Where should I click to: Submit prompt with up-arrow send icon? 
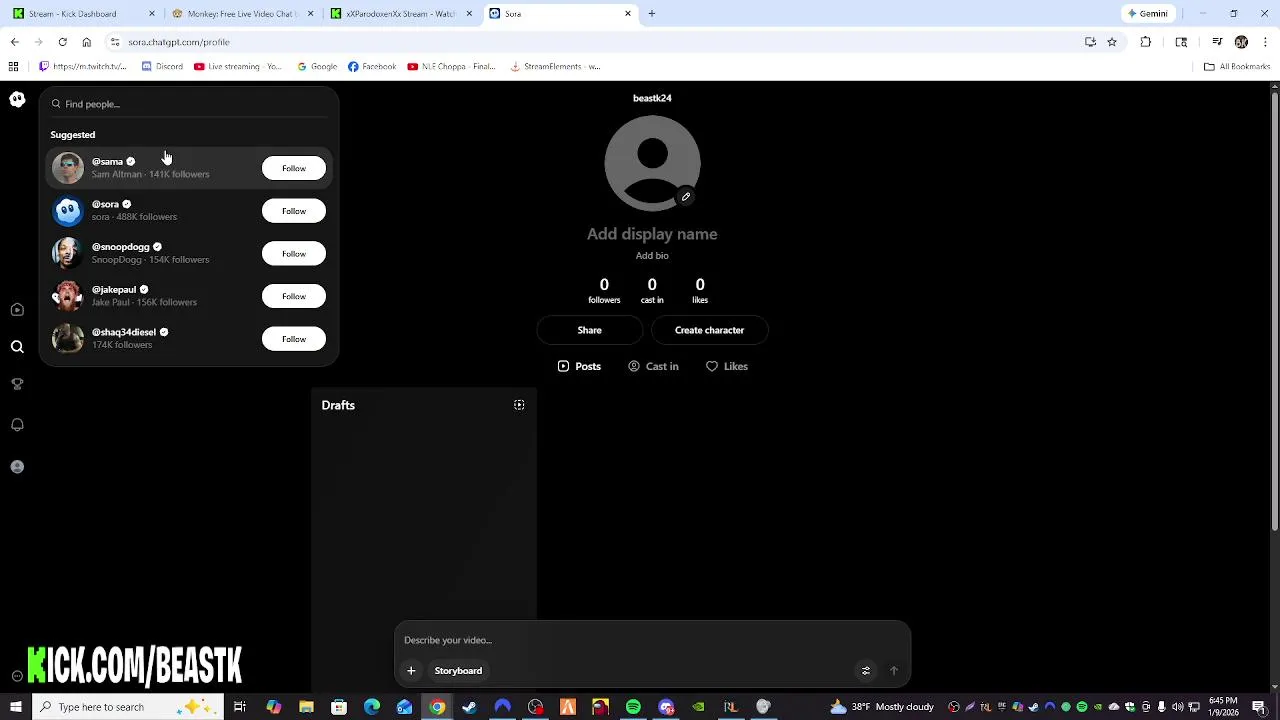[x=894, y=671]
